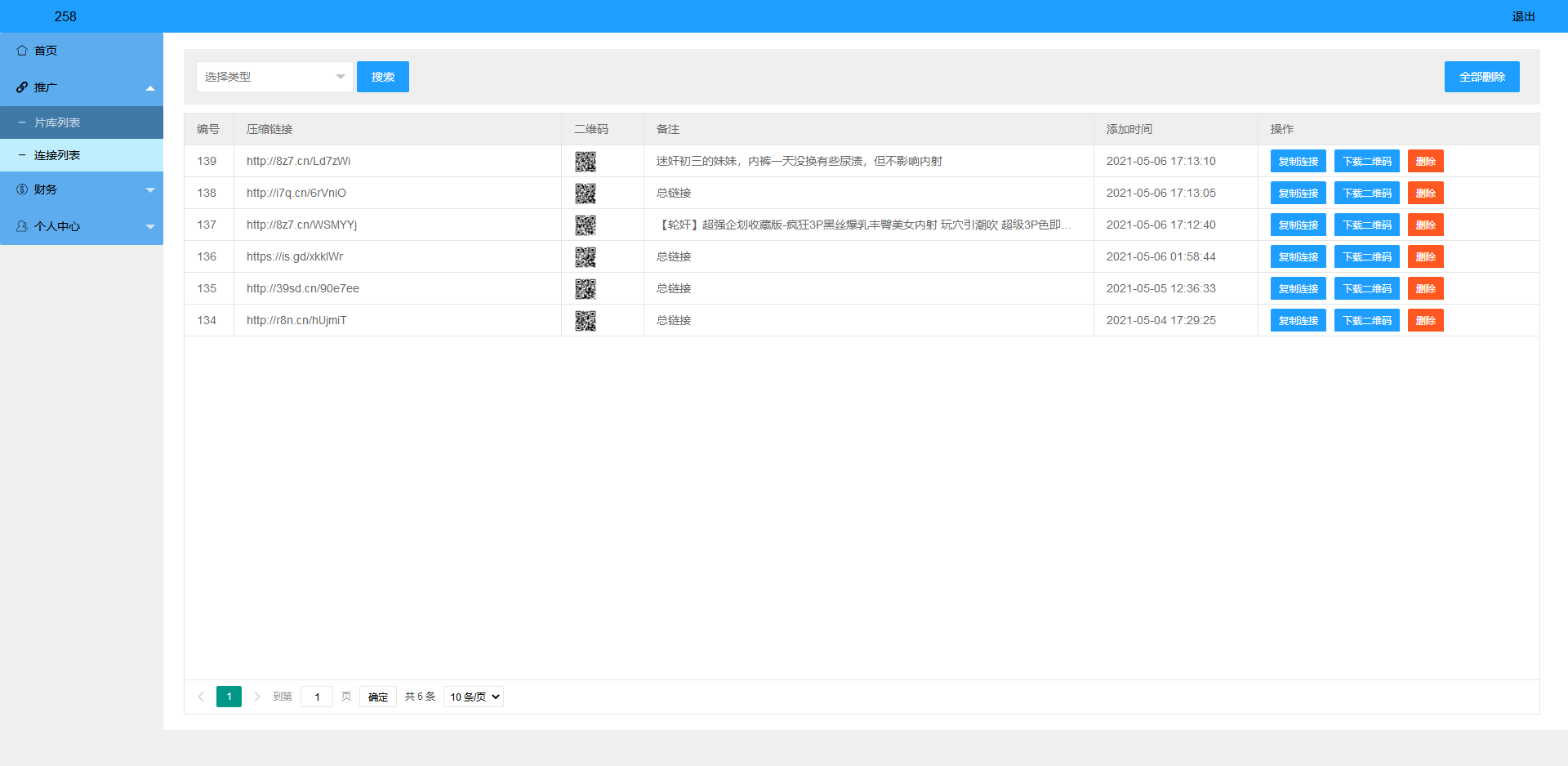This screenshot has height=766, width=1568.
Task: Click the page number input field
Action: pyautogui.click(x=317, y=697)
